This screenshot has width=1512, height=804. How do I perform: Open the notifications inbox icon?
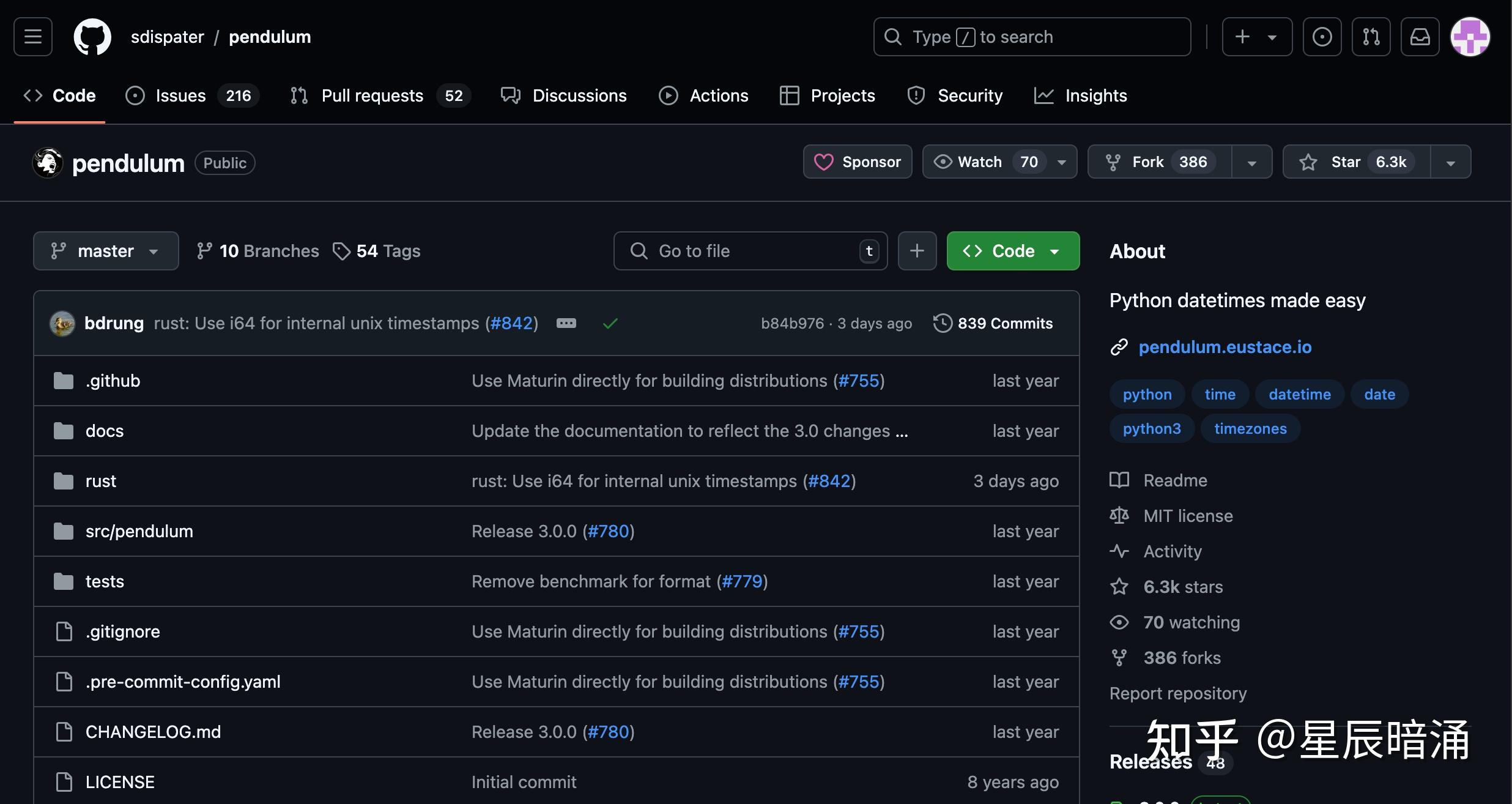pyautogui.click(x=1420, y=37)
